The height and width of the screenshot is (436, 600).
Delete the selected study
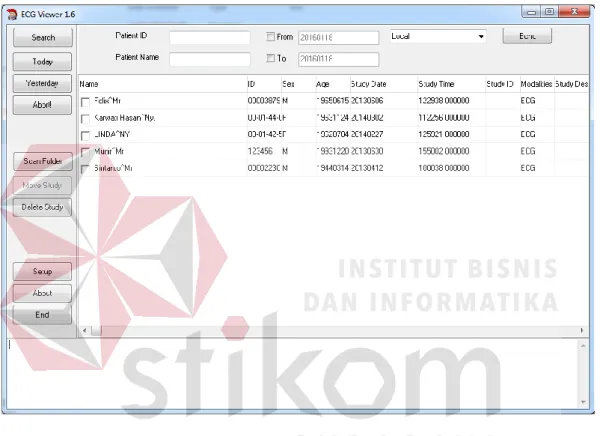tap(42, 207)
